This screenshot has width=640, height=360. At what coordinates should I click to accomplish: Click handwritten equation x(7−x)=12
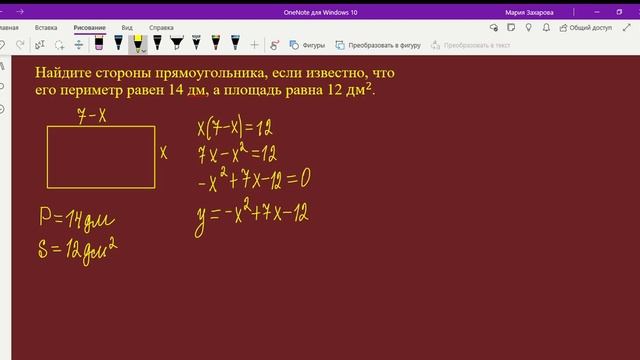coord(235,127)
